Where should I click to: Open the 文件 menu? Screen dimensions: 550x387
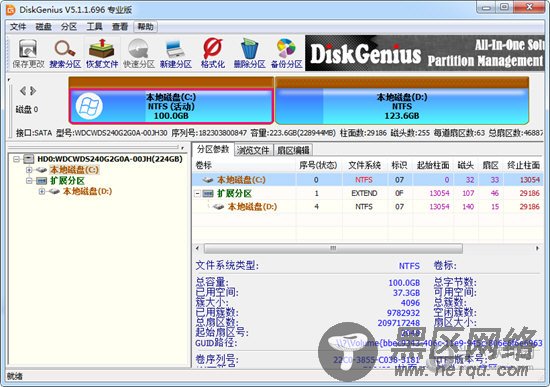point(18,27)
